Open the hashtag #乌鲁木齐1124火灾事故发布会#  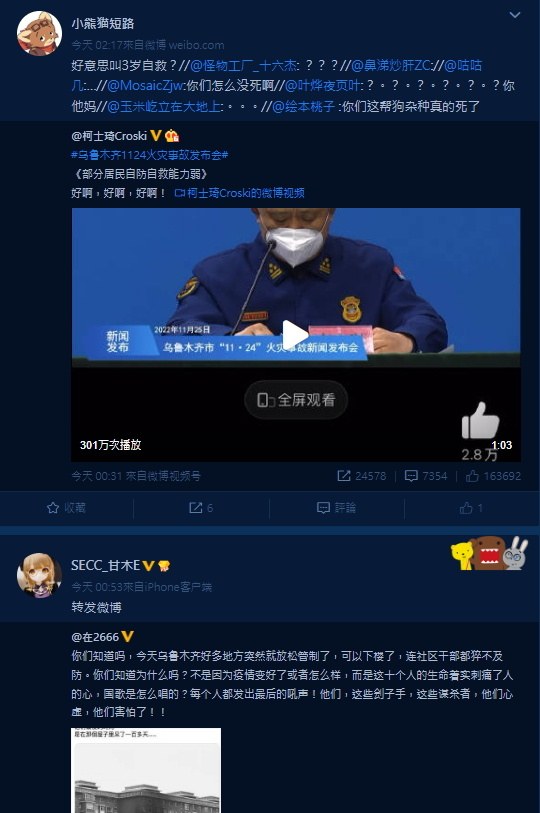[x=149, y=155]
